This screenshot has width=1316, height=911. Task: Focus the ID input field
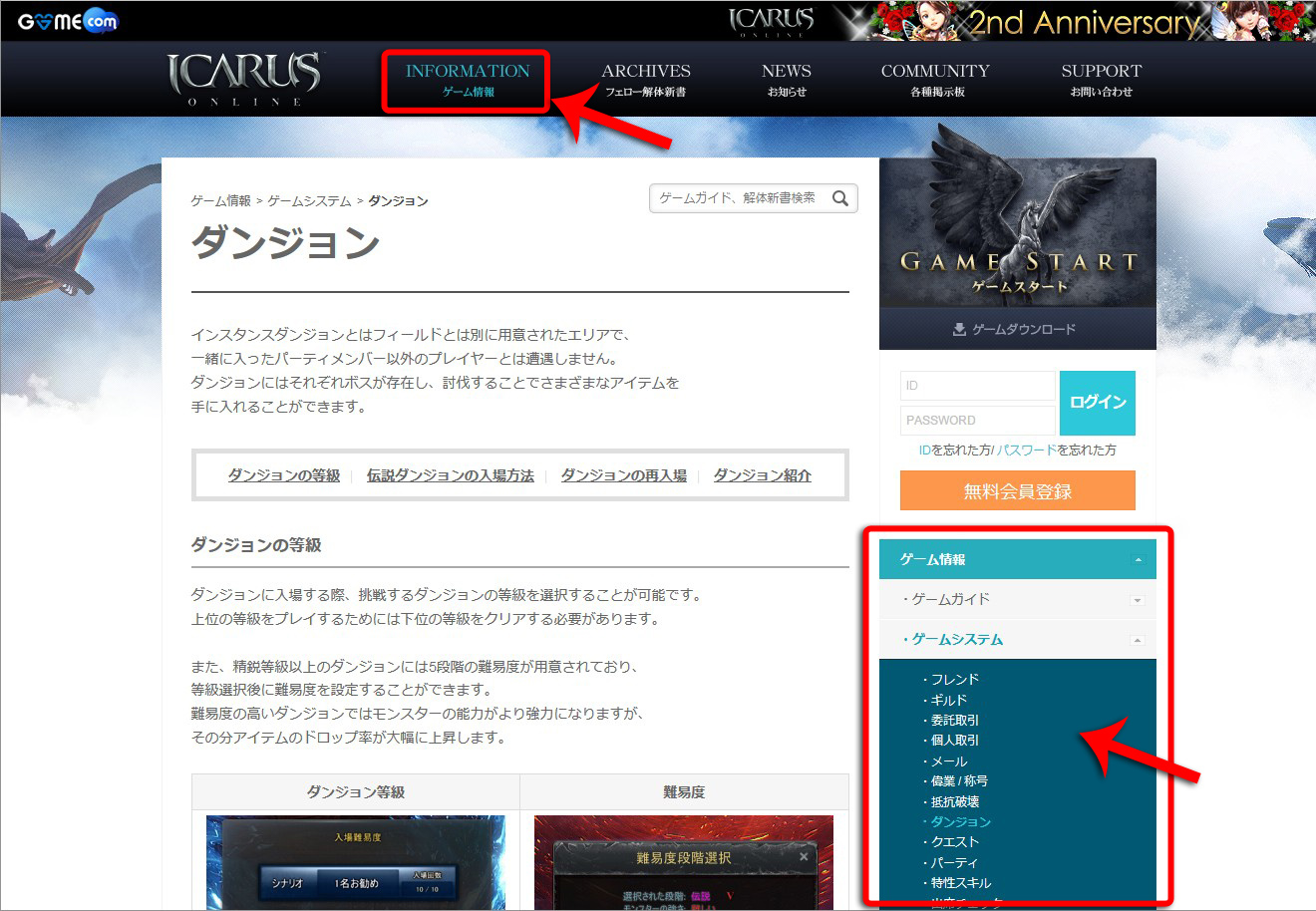977,386
